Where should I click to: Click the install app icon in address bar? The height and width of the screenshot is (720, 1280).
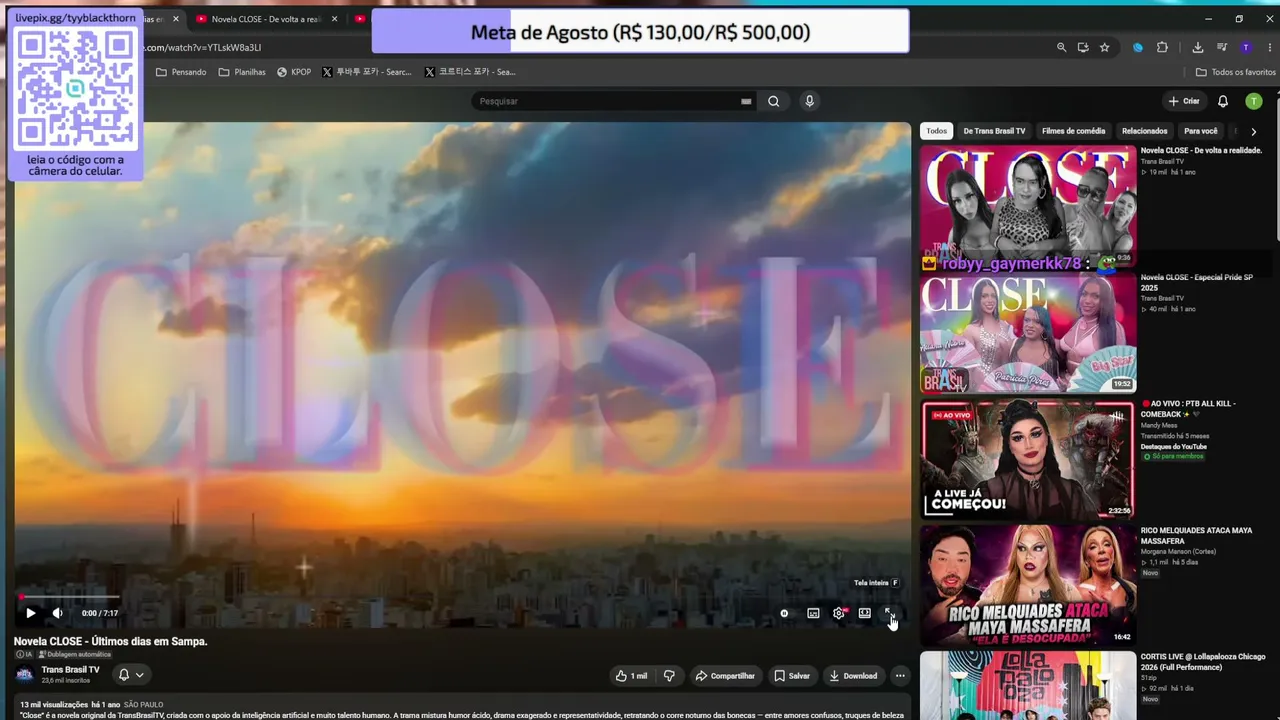tap(1083, 47)
